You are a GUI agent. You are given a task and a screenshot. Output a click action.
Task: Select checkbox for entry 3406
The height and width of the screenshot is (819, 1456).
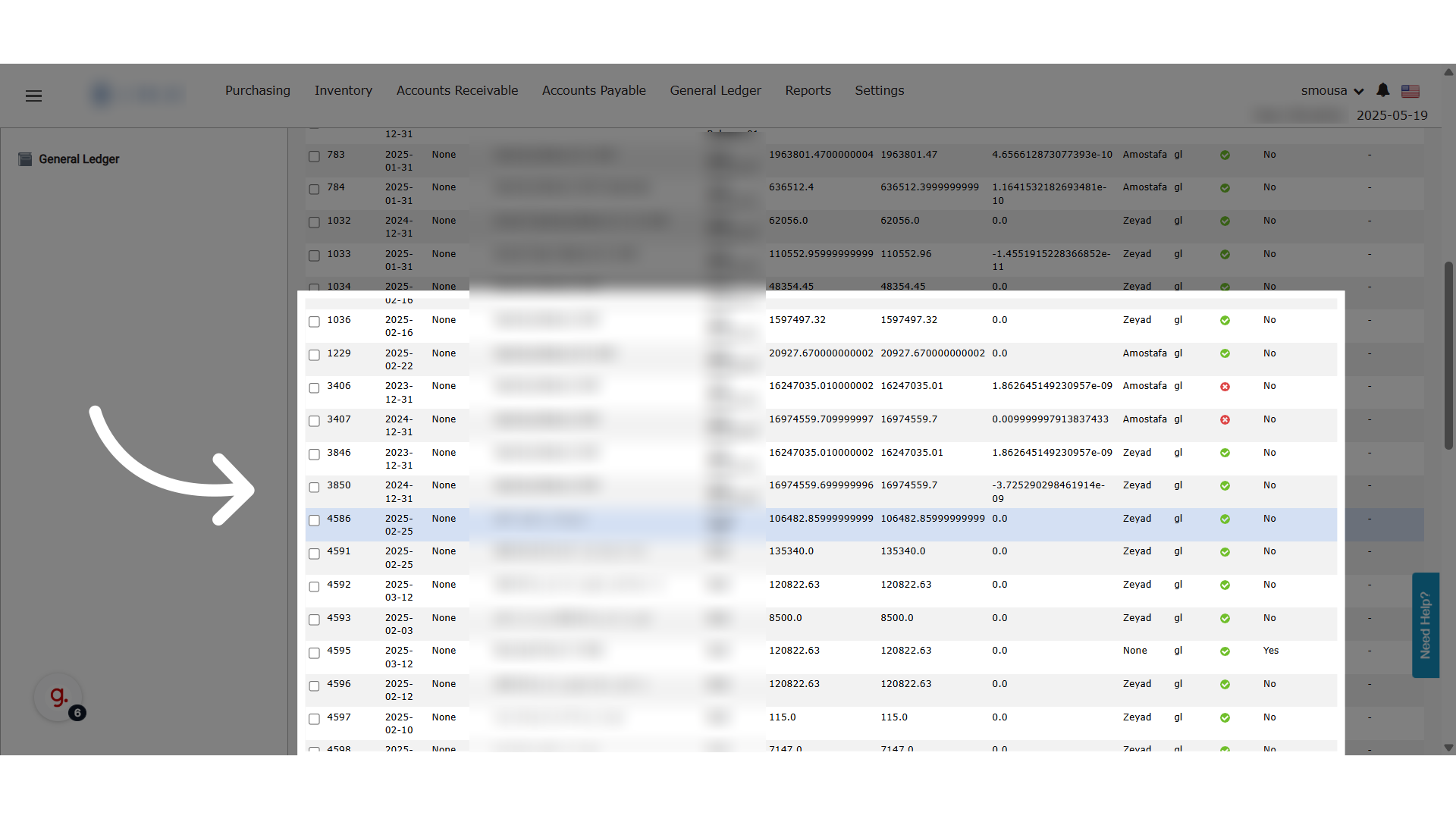coord(314,388)
